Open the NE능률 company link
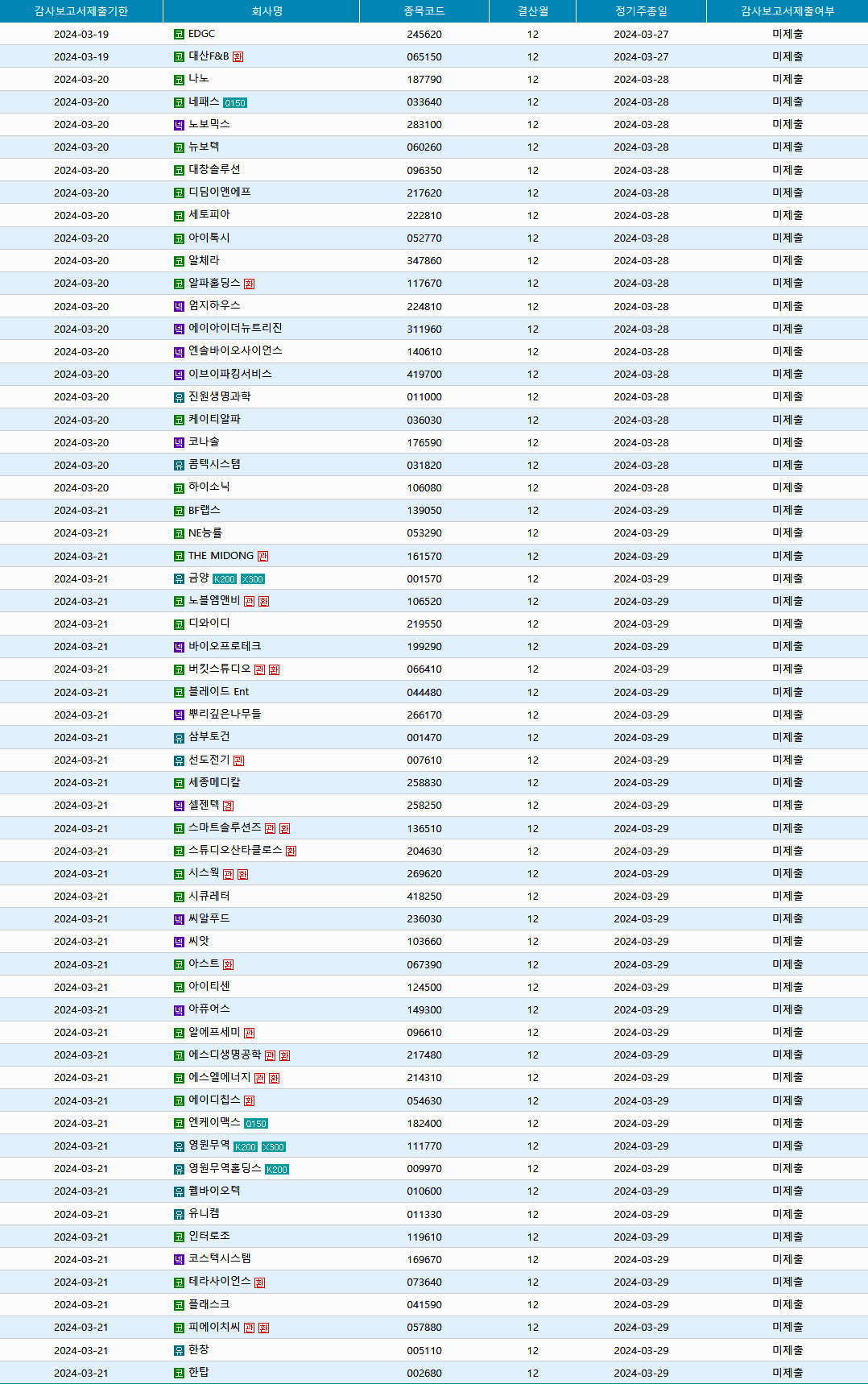Image resolution: width=868 pixels, height=1384 pixels. 205,532
